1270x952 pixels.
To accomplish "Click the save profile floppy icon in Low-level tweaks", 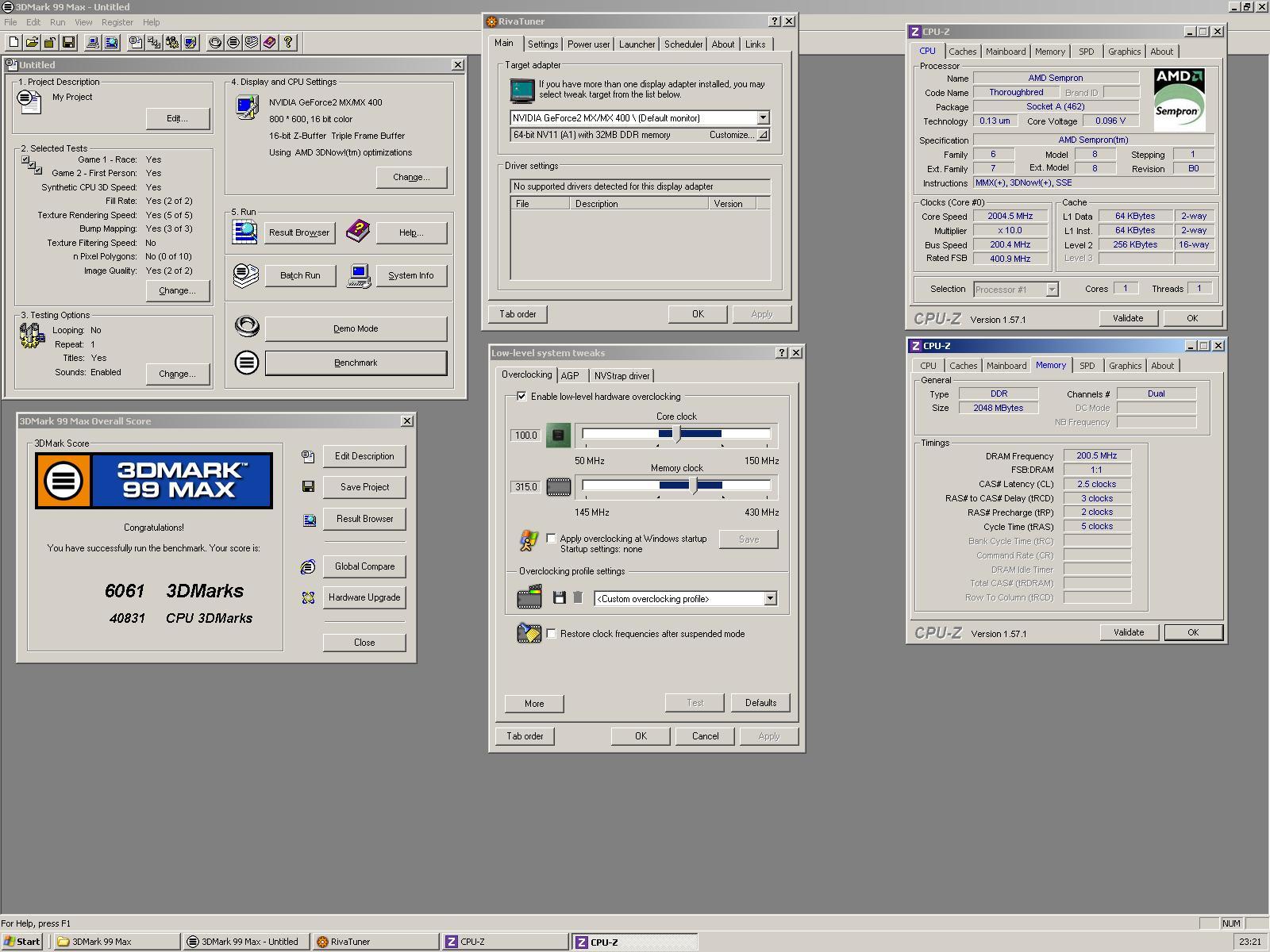I will coord(559,598).
